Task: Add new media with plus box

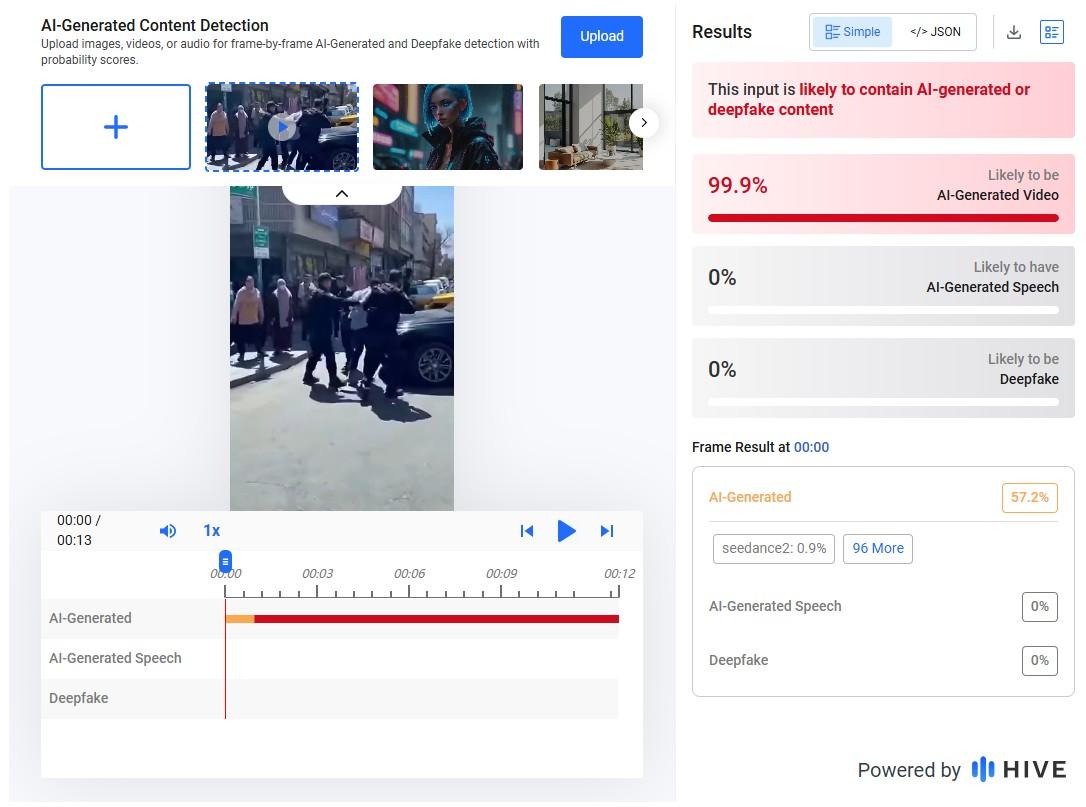Action: click(x=116, y=127)
